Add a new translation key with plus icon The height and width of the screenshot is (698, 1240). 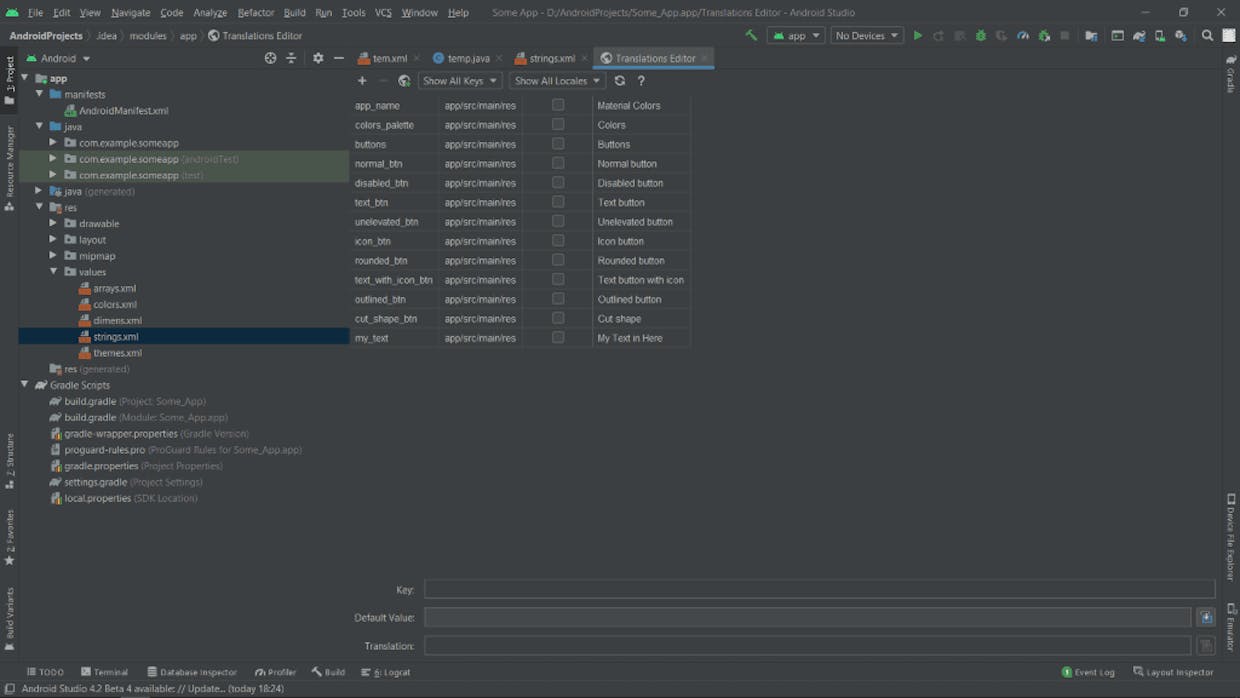point(362,81)
